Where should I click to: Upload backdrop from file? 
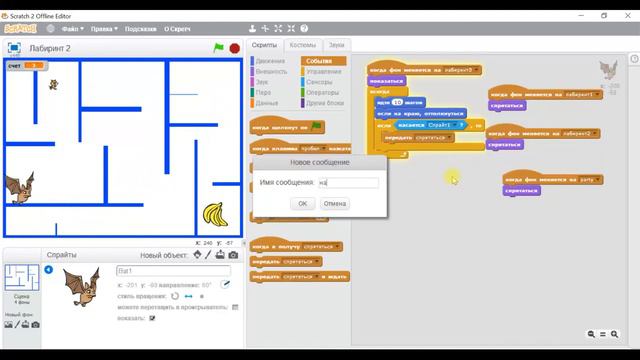click(x=25, y=324)
